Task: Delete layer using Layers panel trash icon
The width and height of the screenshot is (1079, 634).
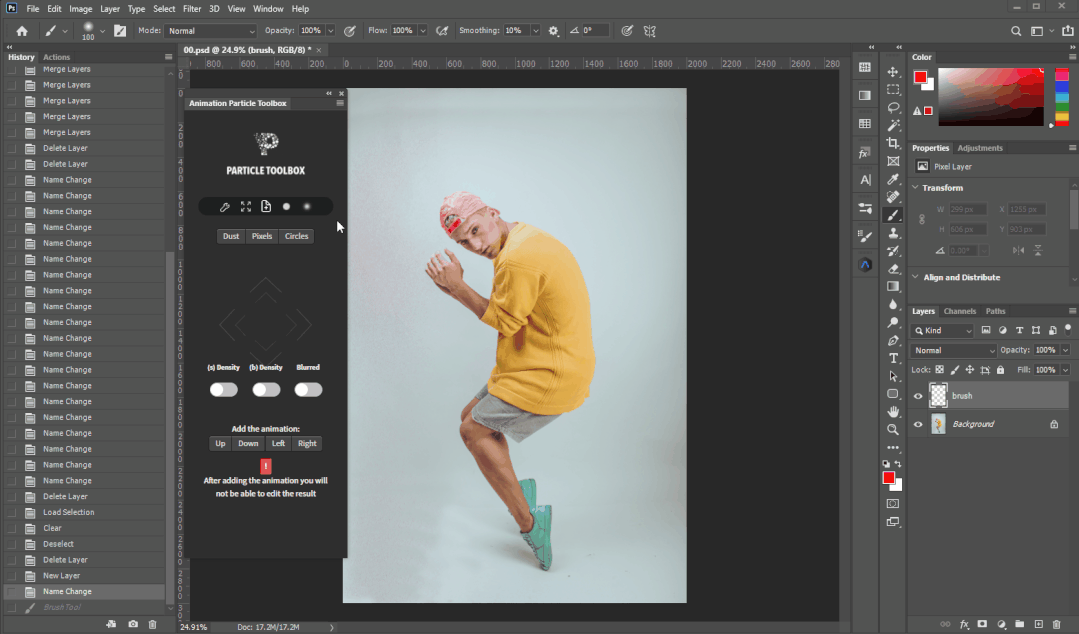Action: tap(1056, 624)
